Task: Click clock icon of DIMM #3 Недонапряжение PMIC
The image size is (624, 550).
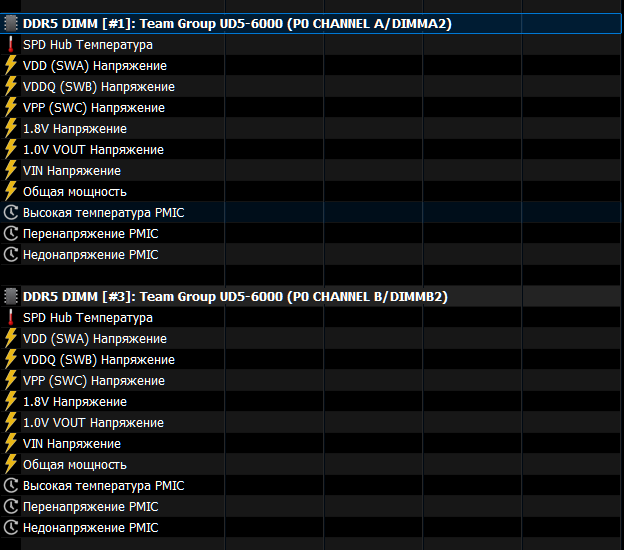Action: click(x=11, y=528)
